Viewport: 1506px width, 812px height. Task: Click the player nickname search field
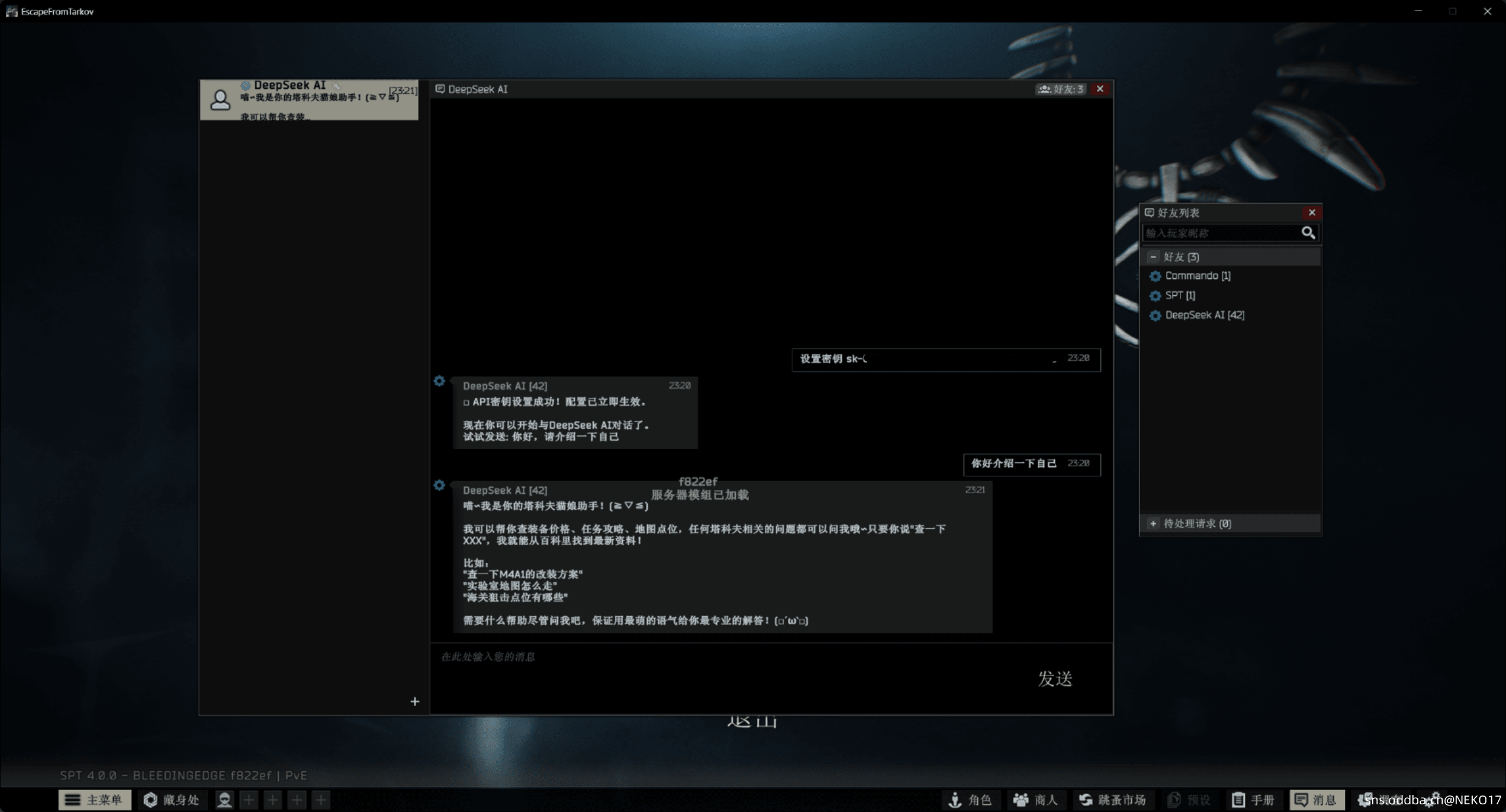(1221, 233)
